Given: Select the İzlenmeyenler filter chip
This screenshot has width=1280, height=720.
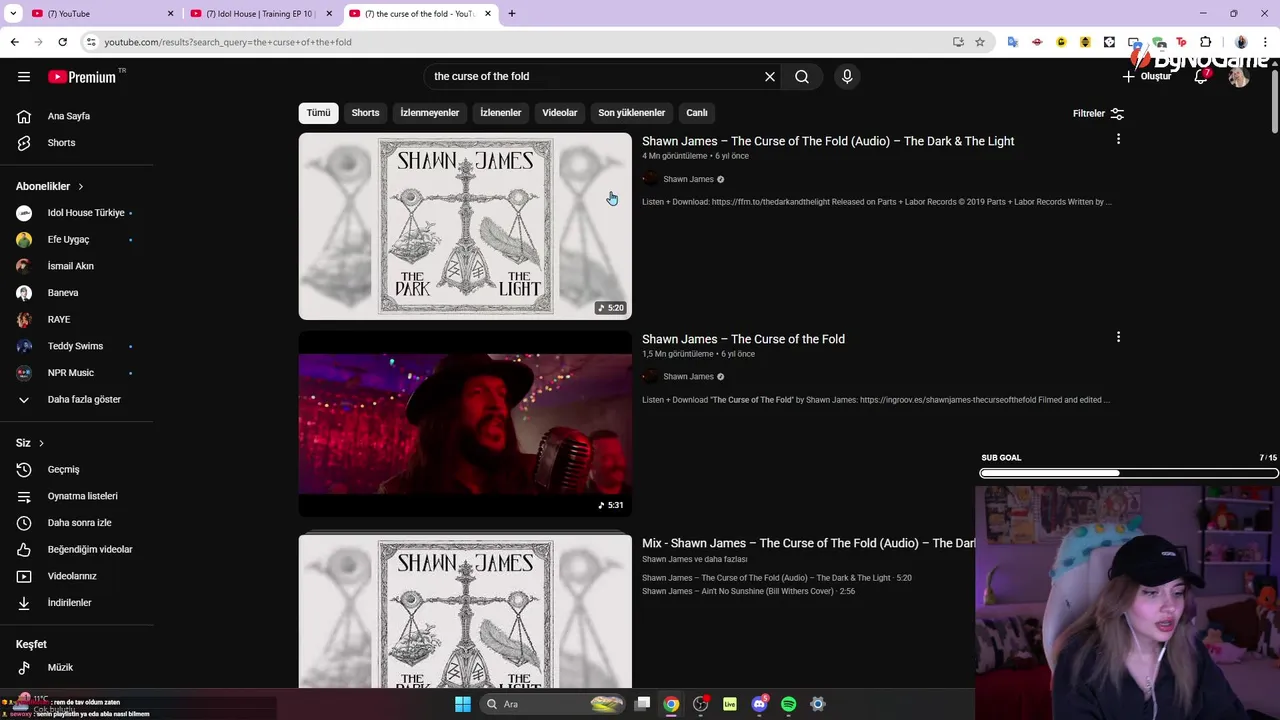Looking at the screenshot, I should pyautogui.click(x=430, y=113).
